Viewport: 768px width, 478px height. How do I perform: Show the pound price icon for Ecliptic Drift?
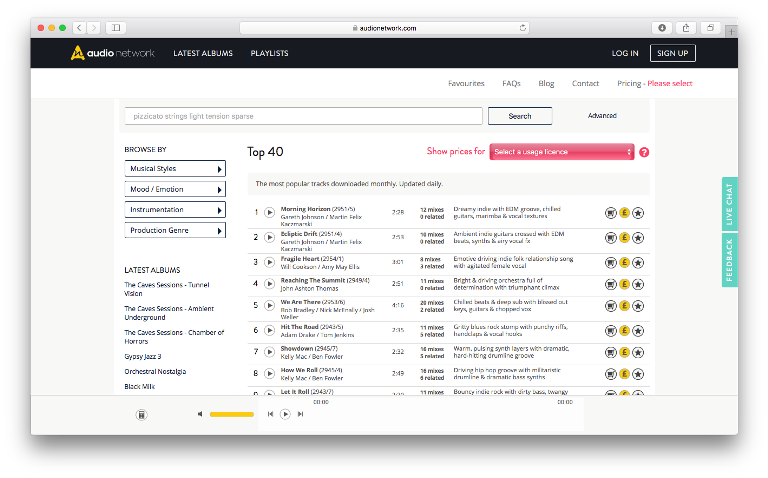tap(624, 238)
